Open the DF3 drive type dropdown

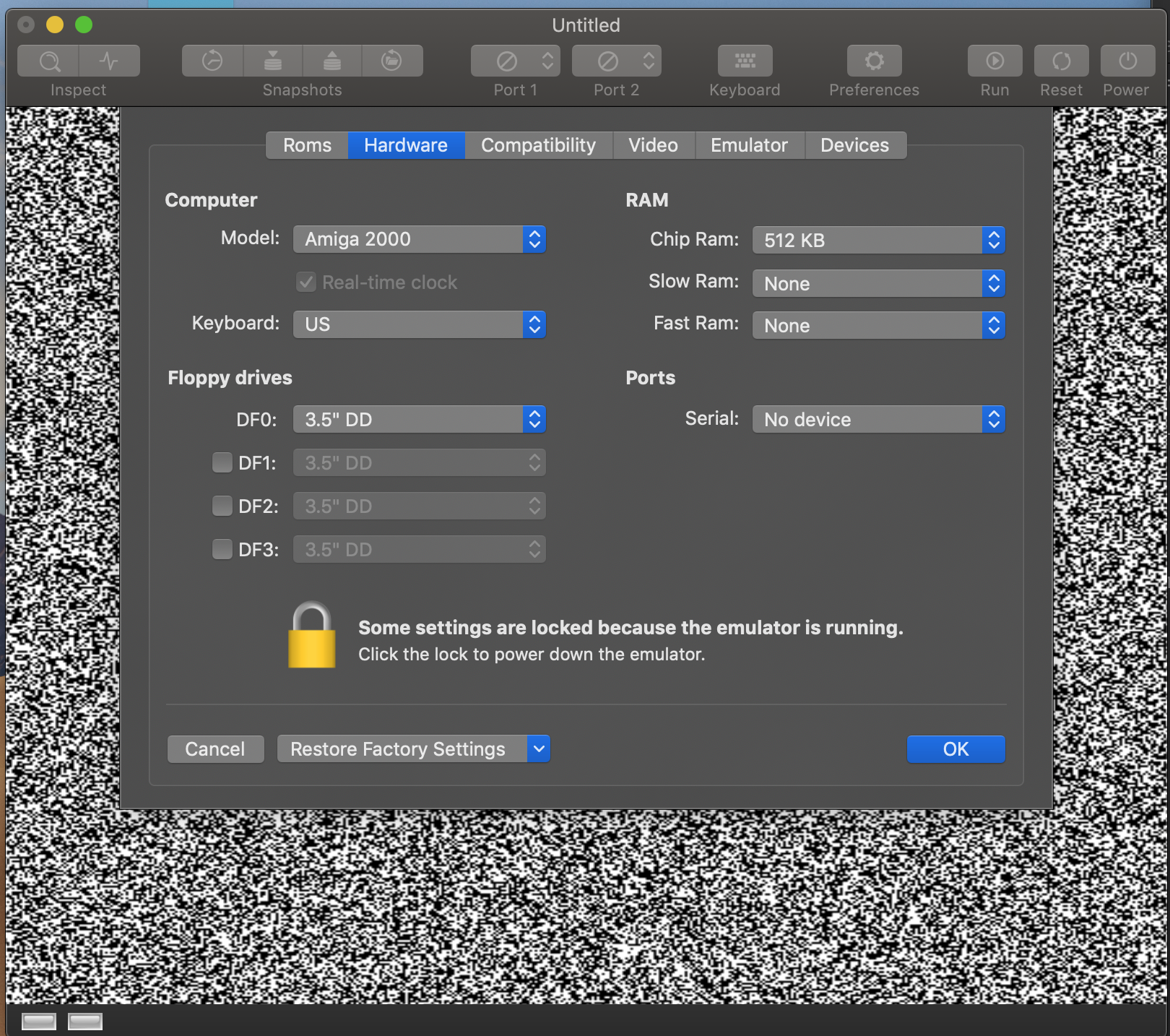(x=420, y=549)
